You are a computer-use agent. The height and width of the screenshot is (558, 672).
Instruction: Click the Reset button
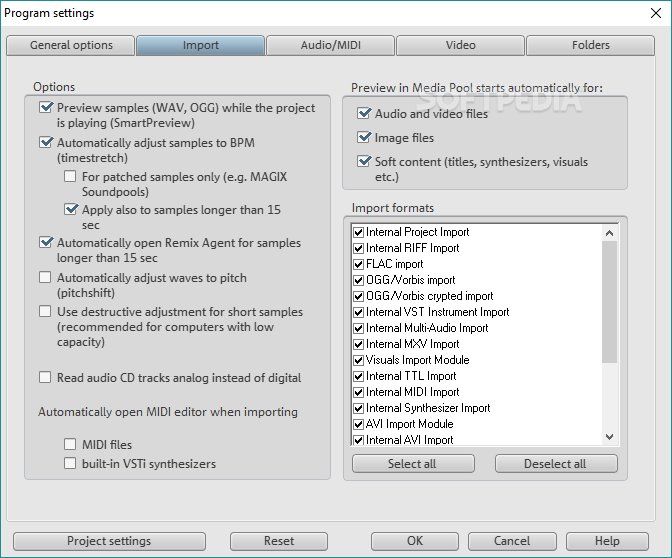click(x=279, y=541)
